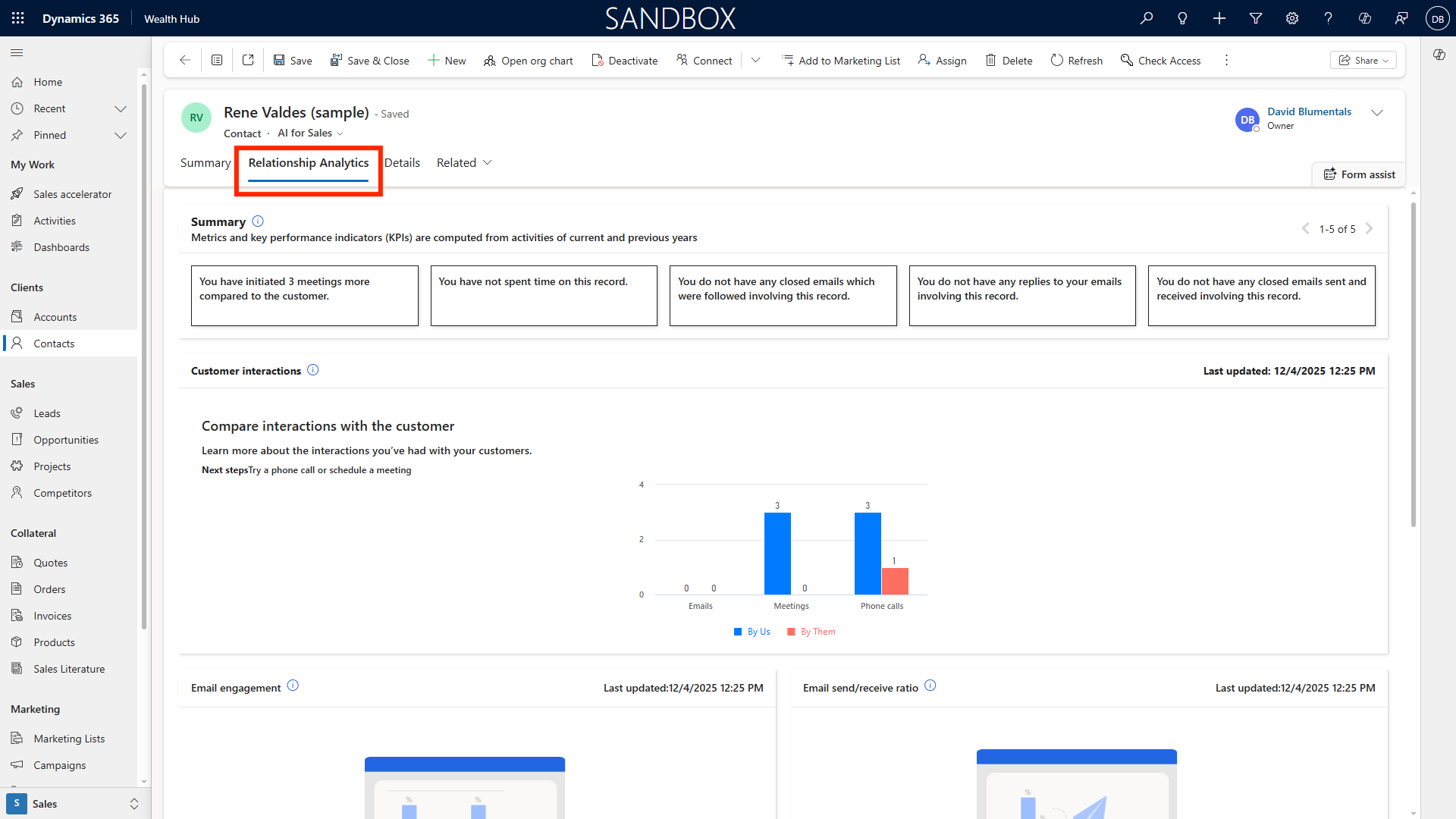Open the advanced find filter icon
This screenshot has height=819, width=1456.
point(1256,18)
